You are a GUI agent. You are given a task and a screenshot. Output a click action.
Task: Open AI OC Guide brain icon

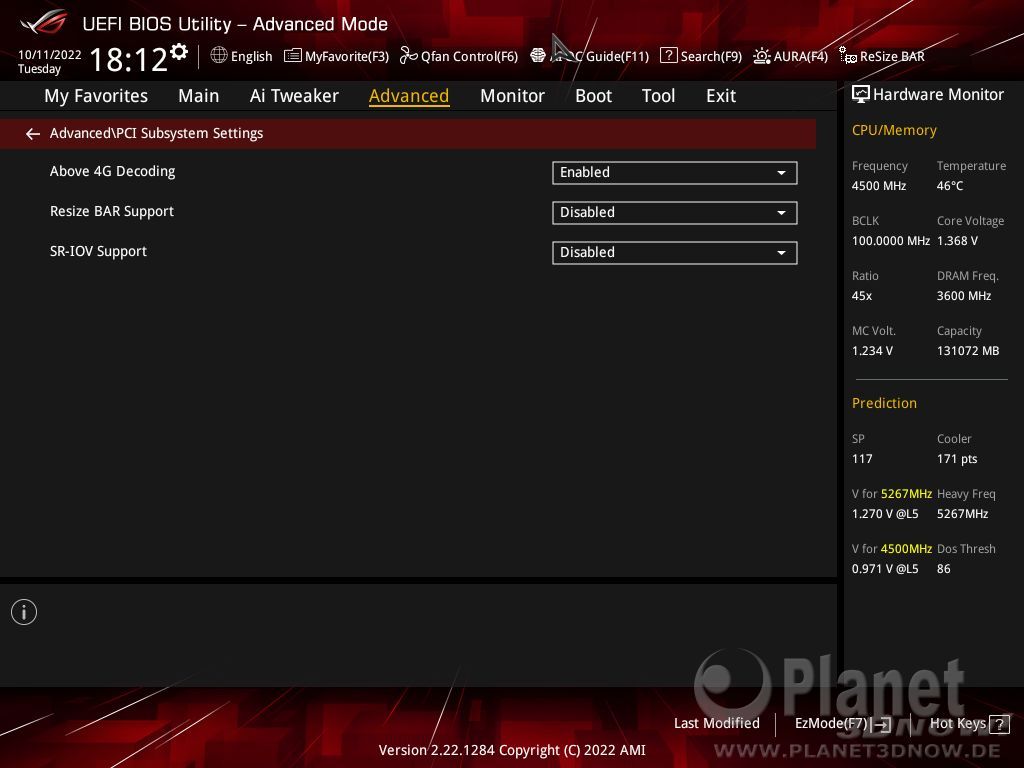click(537, 56)
